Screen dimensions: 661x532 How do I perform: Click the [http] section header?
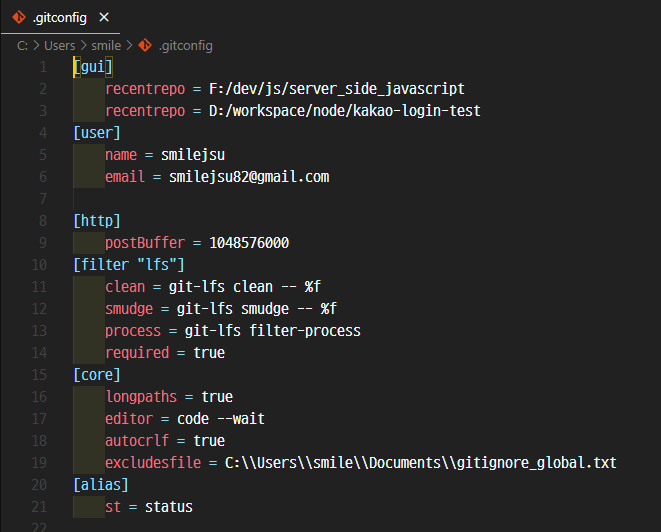point(97,221)
